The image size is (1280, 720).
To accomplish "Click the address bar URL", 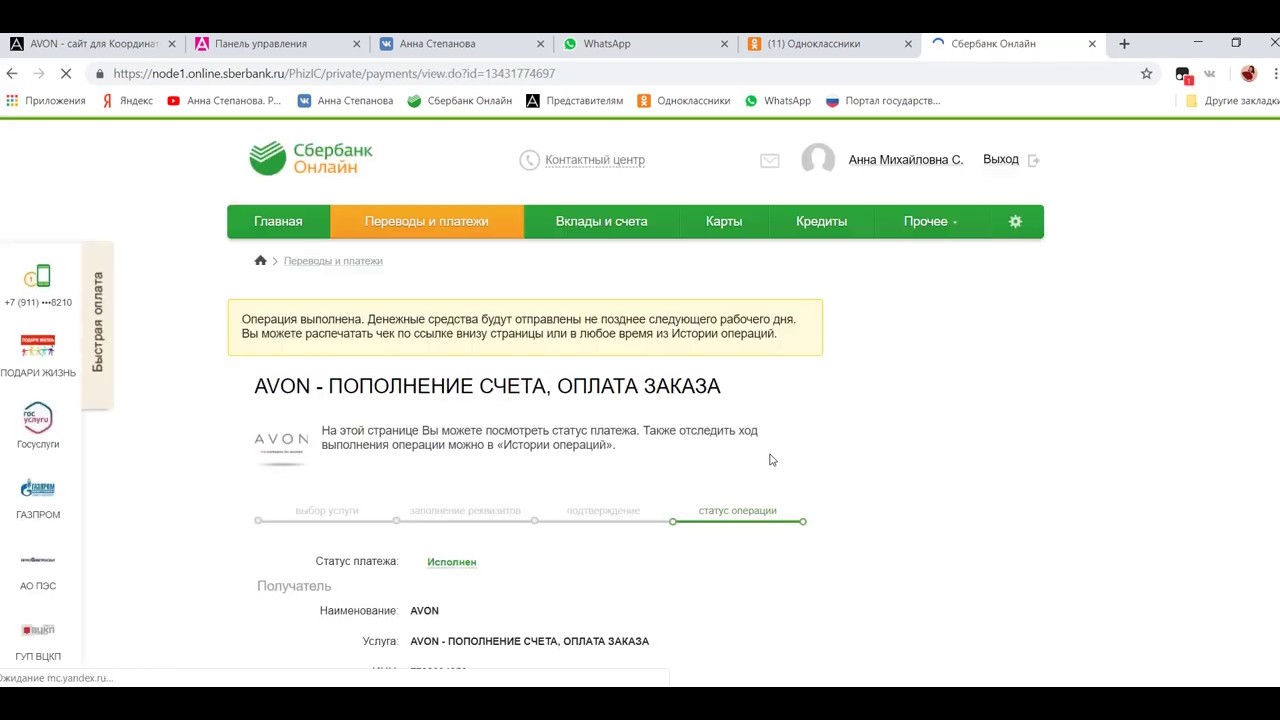I will click(x=334, y=74).
